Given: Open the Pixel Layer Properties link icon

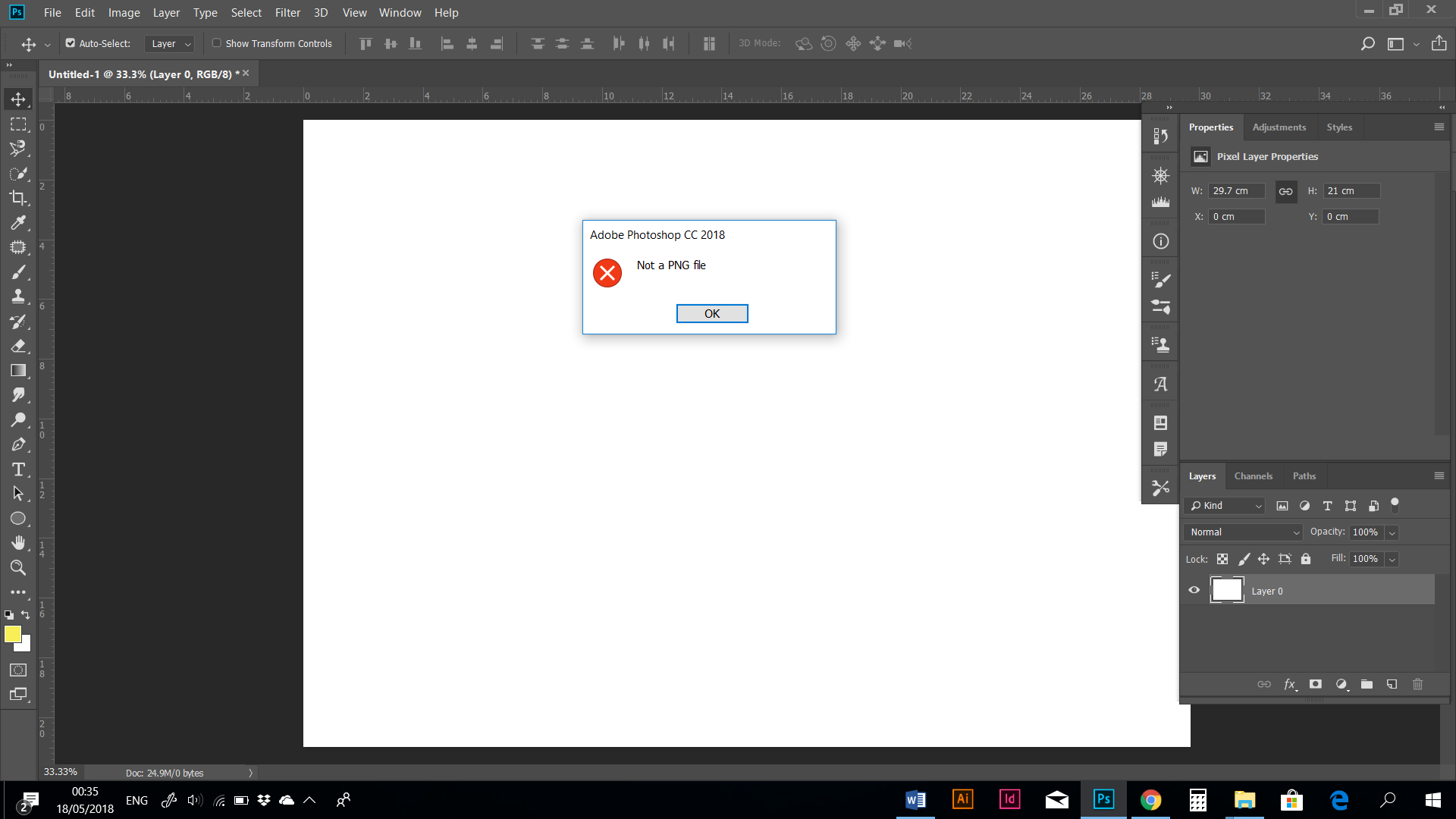Looking at the screenshot, I should click(1285, 191).
